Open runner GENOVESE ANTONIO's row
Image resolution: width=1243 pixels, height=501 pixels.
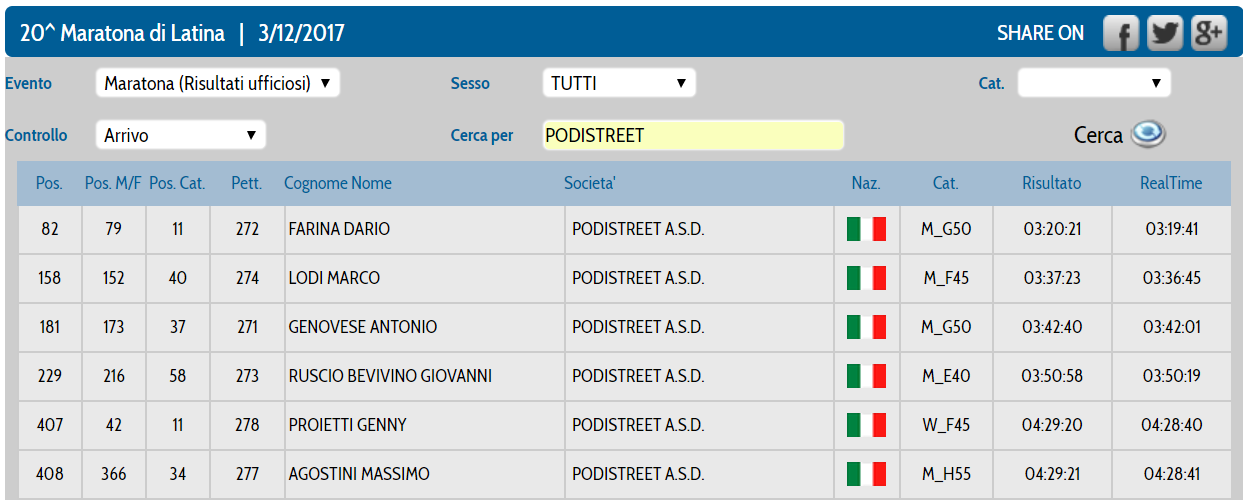click(x=363, y=327)
